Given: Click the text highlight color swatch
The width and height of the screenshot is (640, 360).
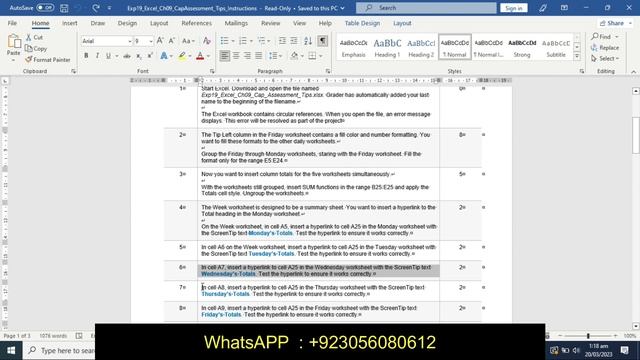Looking at the screenshot, I should click(x=182, y=56).
